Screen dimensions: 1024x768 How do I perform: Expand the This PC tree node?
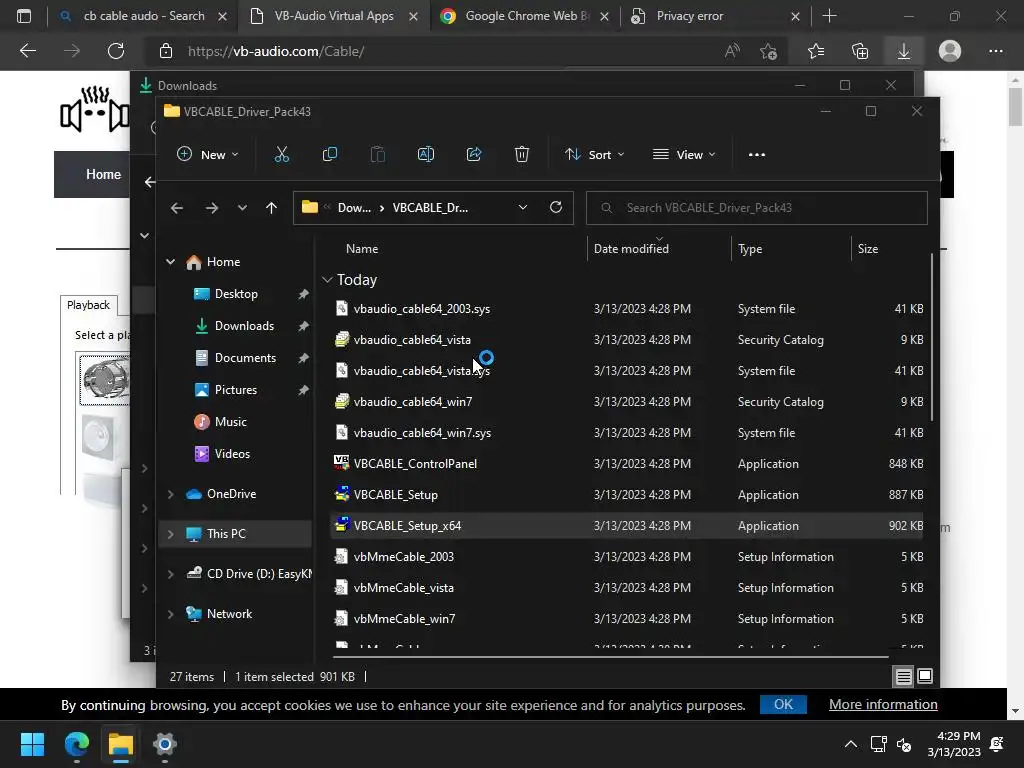(170, 534)
